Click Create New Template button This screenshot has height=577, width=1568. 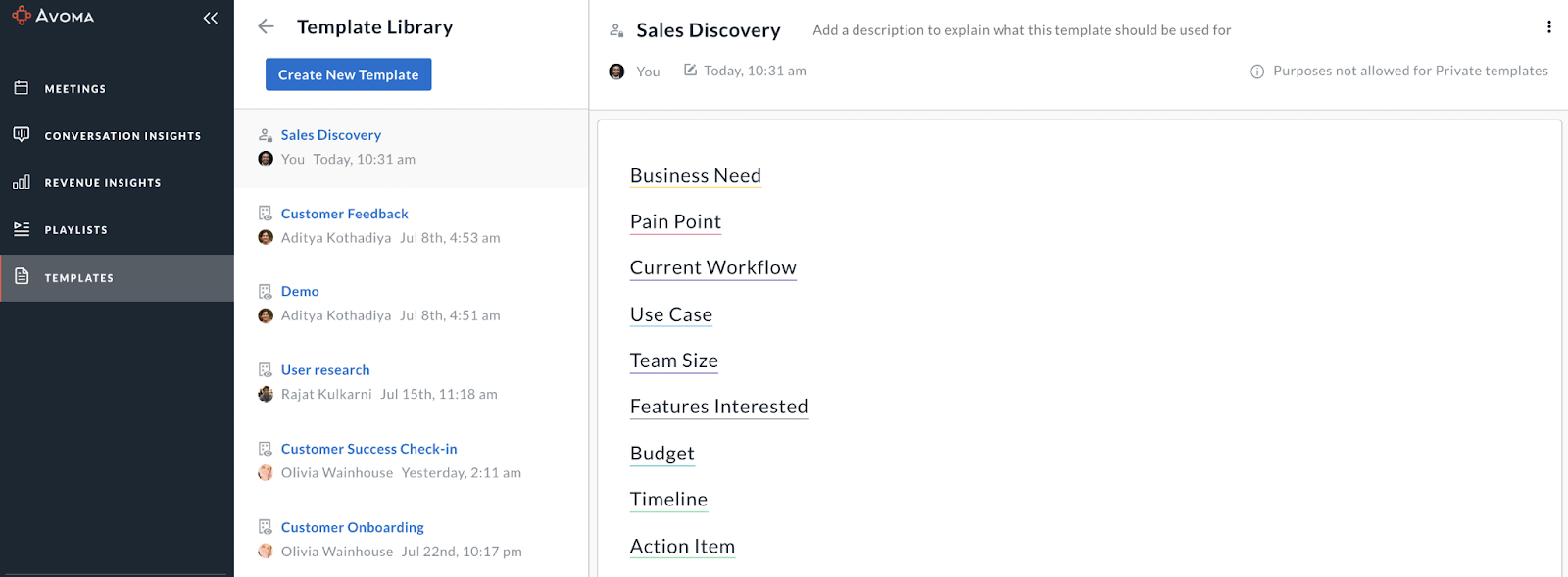348,74
